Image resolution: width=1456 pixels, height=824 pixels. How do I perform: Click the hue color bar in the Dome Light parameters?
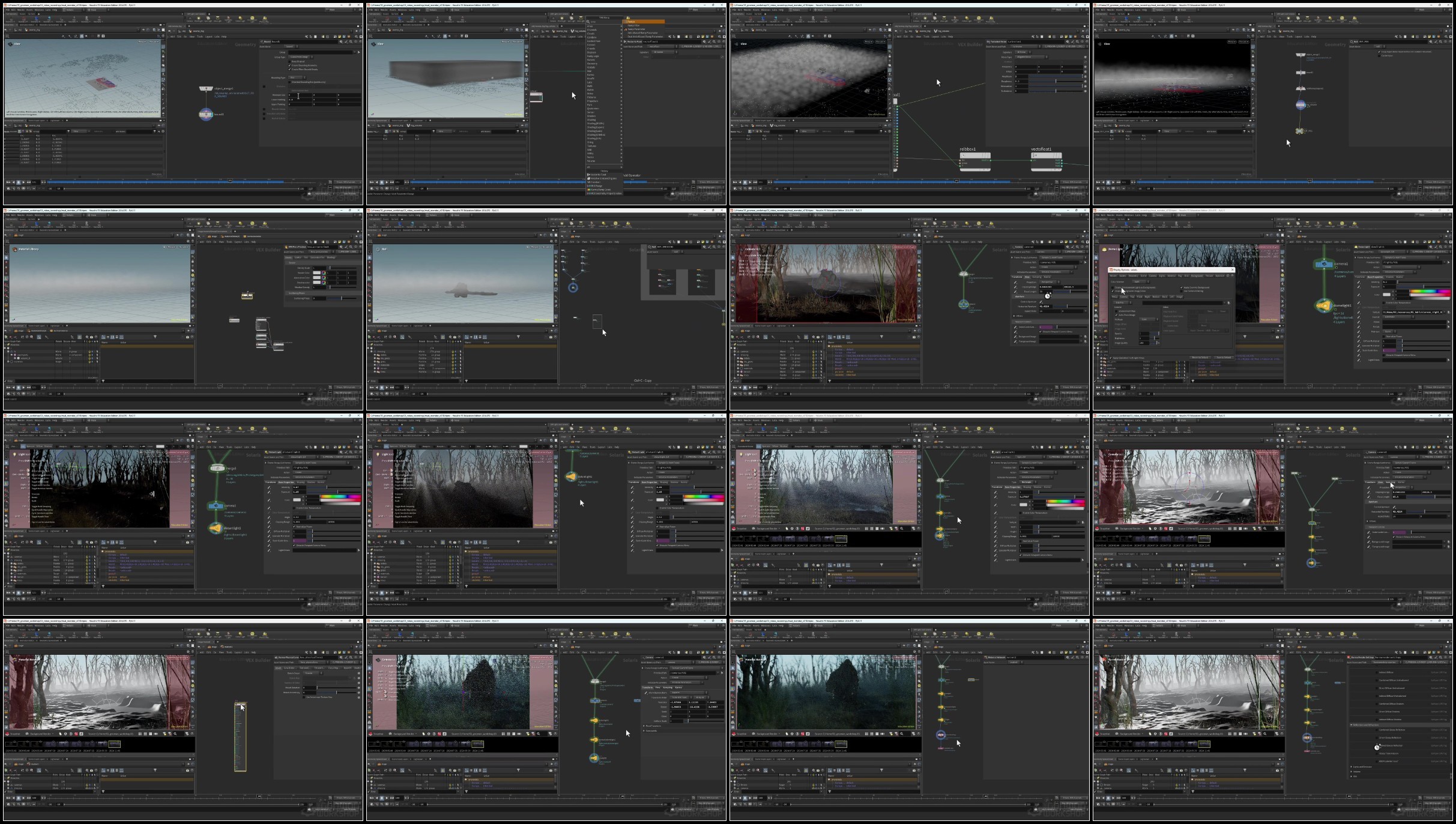[1430, 291]
